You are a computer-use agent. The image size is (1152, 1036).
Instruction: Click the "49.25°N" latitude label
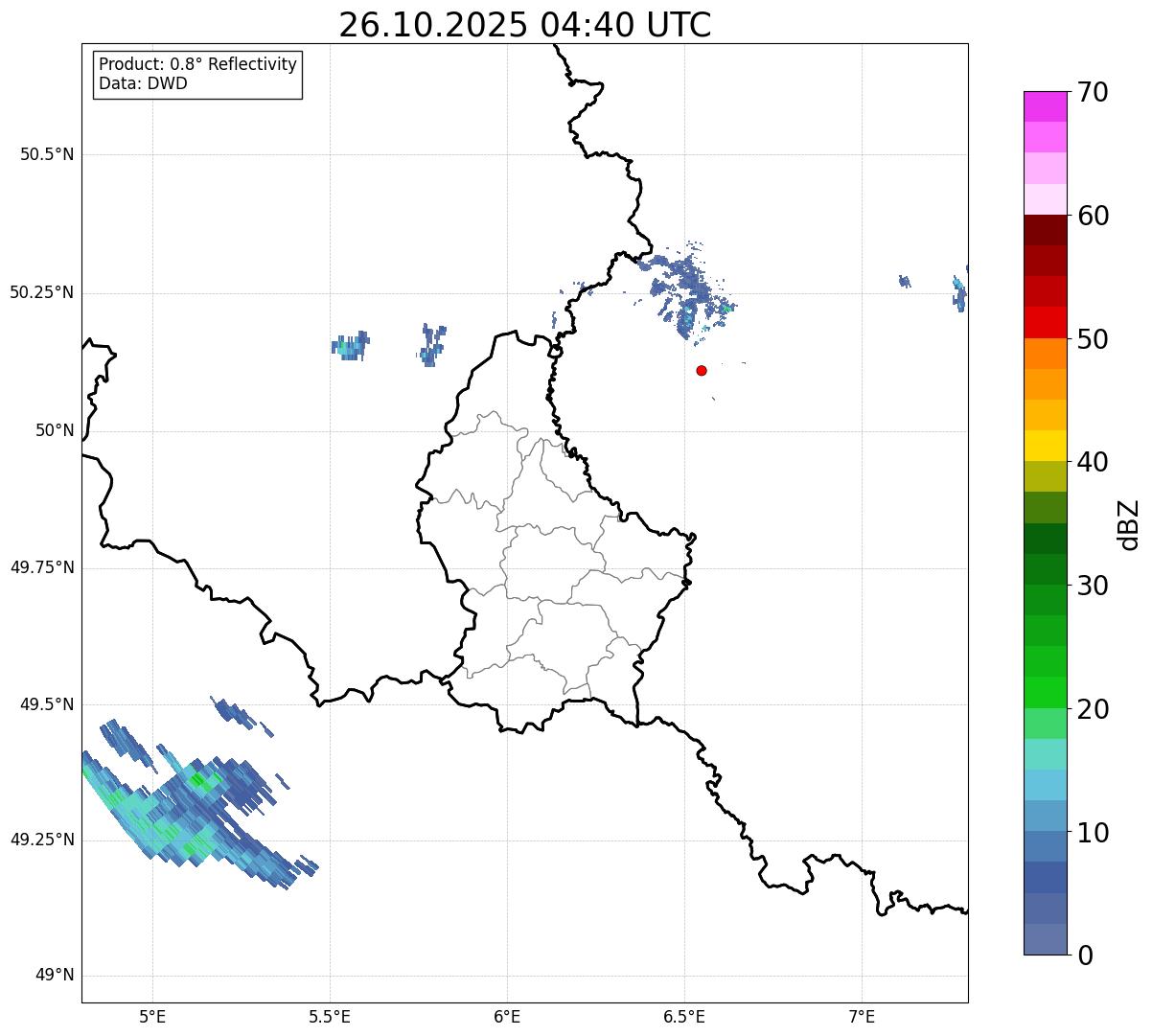click(x=42, y=840)
